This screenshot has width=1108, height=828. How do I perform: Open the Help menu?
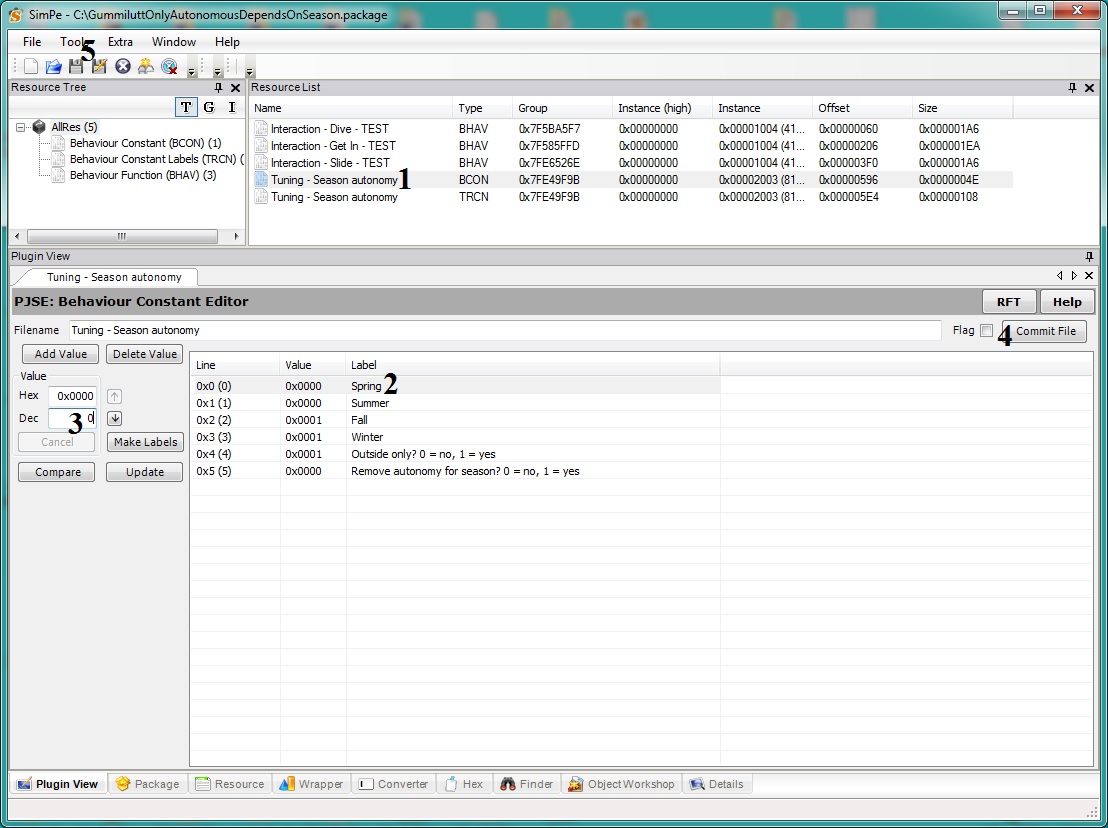click(x=227, y=42)
